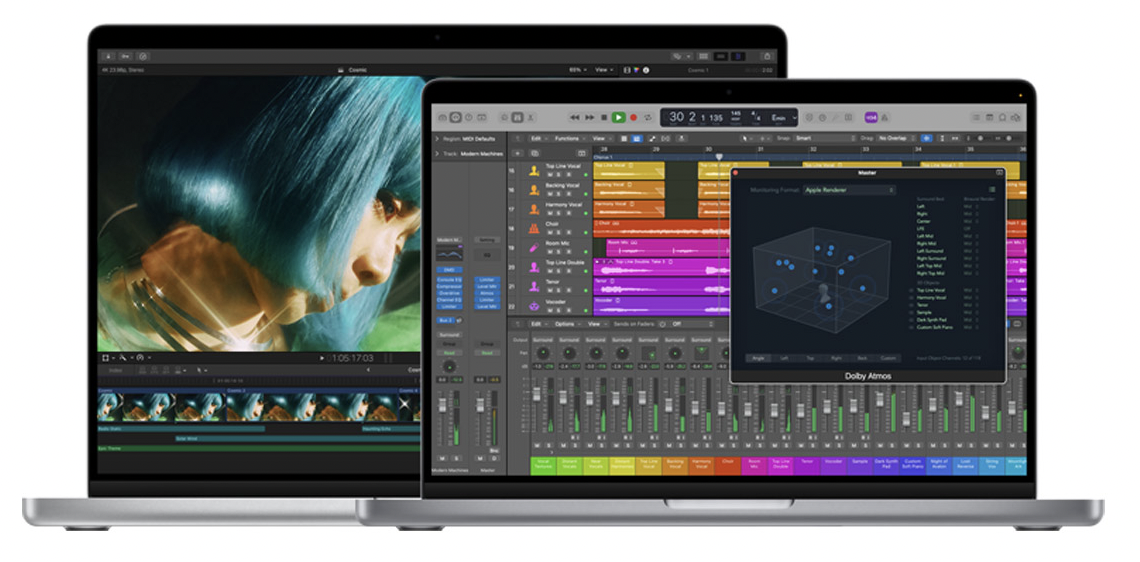This screenshot has width=1140, height=562.
Task: Click the Rewind transport button
Action: [x=574, y=117]
